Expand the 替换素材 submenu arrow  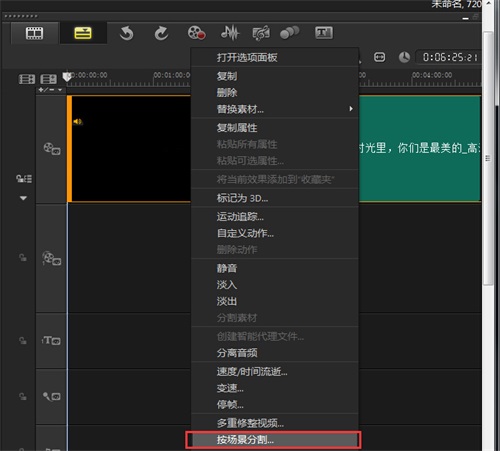pyautogui.click(x=351, y=109)
